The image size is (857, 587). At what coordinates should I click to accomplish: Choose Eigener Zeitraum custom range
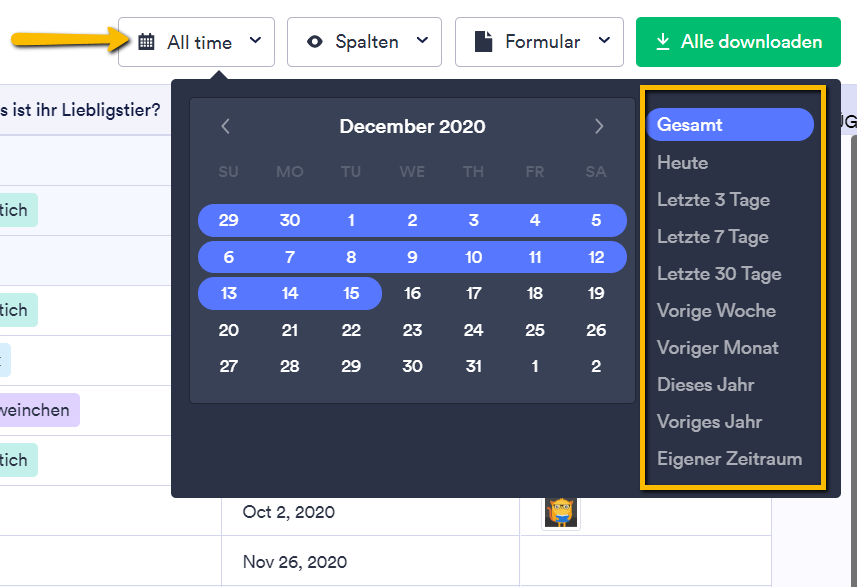pos(730,459)
